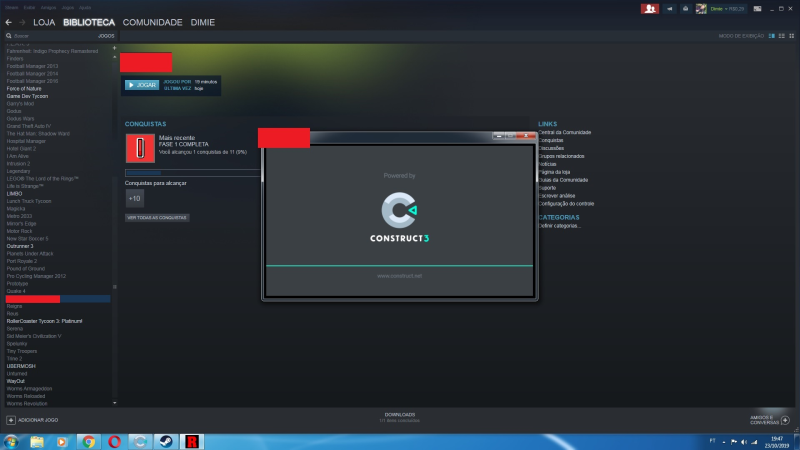This screenshot has width=800, height=450.
Task: Click the plus icon next to Amigos e Conversas
Action: [785, 420]
